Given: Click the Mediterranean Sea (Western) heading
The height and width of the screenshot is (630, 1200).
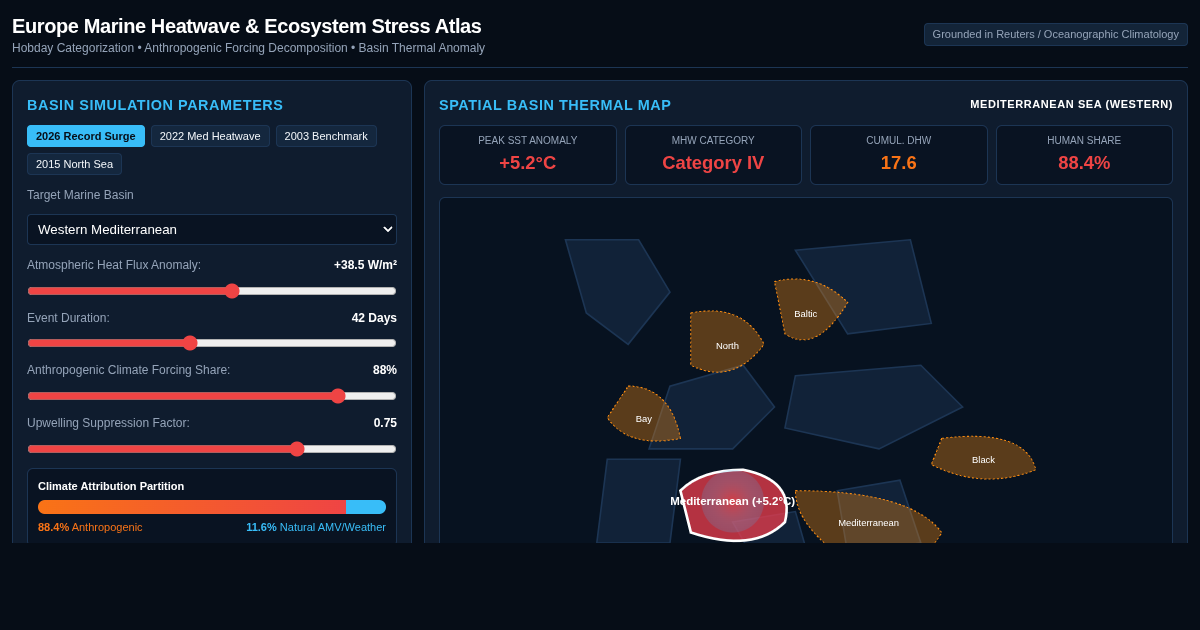Looking at the screenshot, I should [1071, 104].
